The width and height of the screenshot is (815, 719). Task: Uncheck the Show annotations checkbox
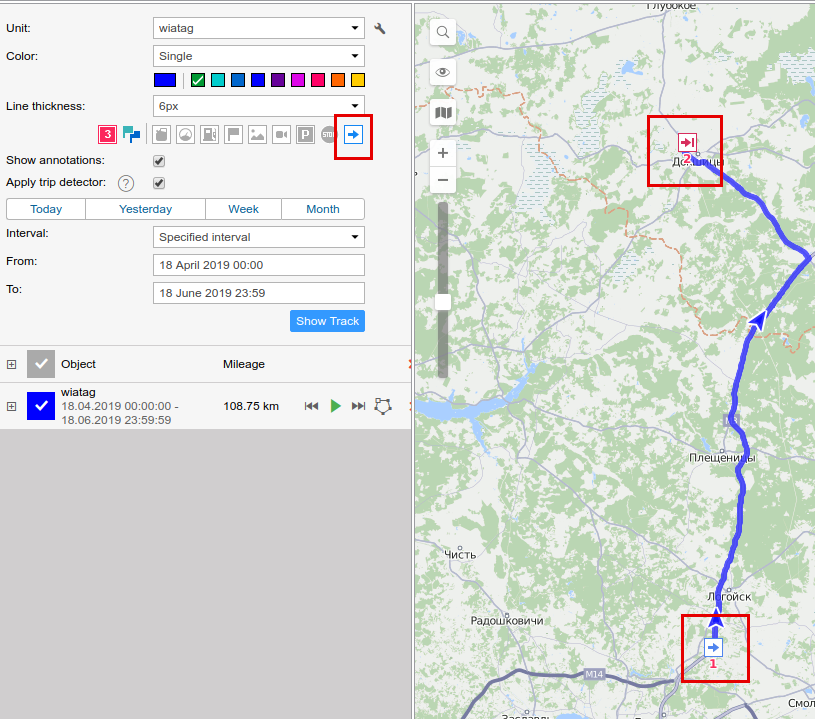(x=159, y=161)
